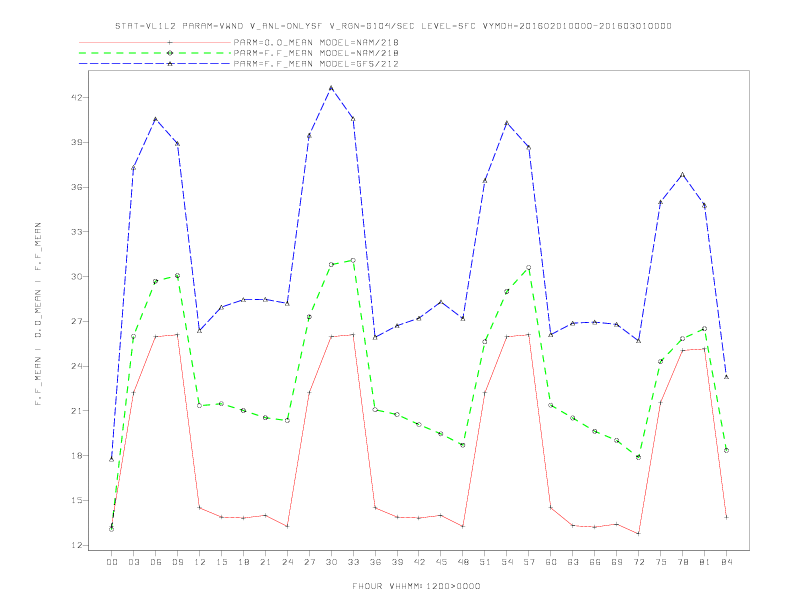The width and height of the screenshot is (792, 612).
Task: Click the red observed marker above hour 72
Action: [x=638, y=534]
